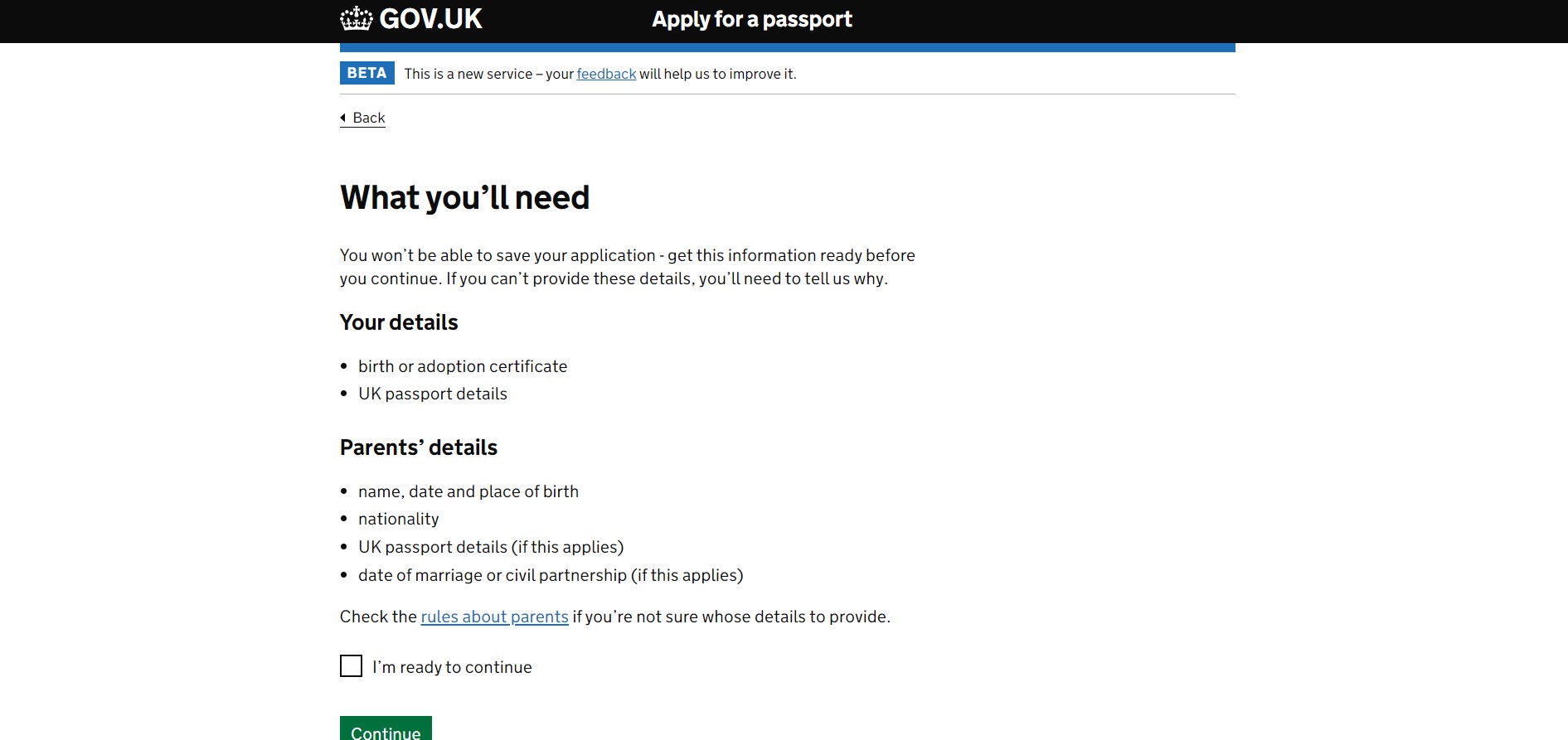
Task: Click the 'What you'll need' heading
Action: (x=464, y=197)
